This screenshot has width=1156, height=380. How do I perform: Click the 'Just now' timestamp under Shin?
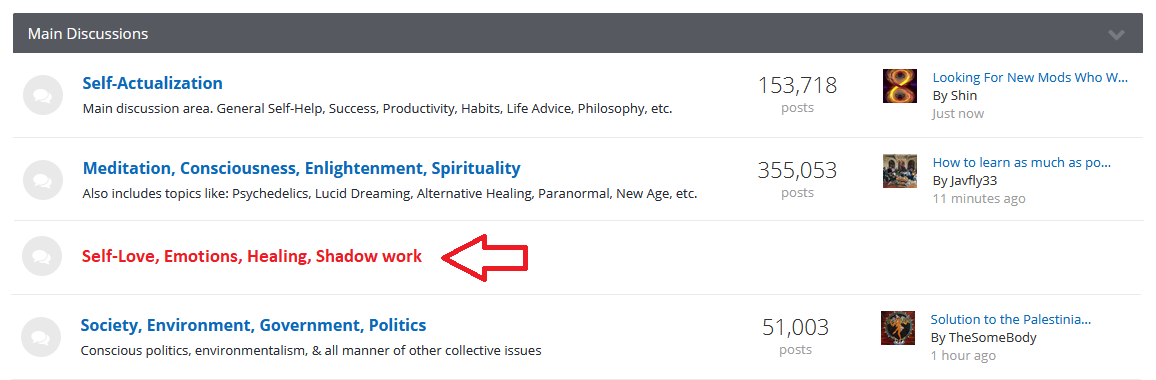(958, 114)
